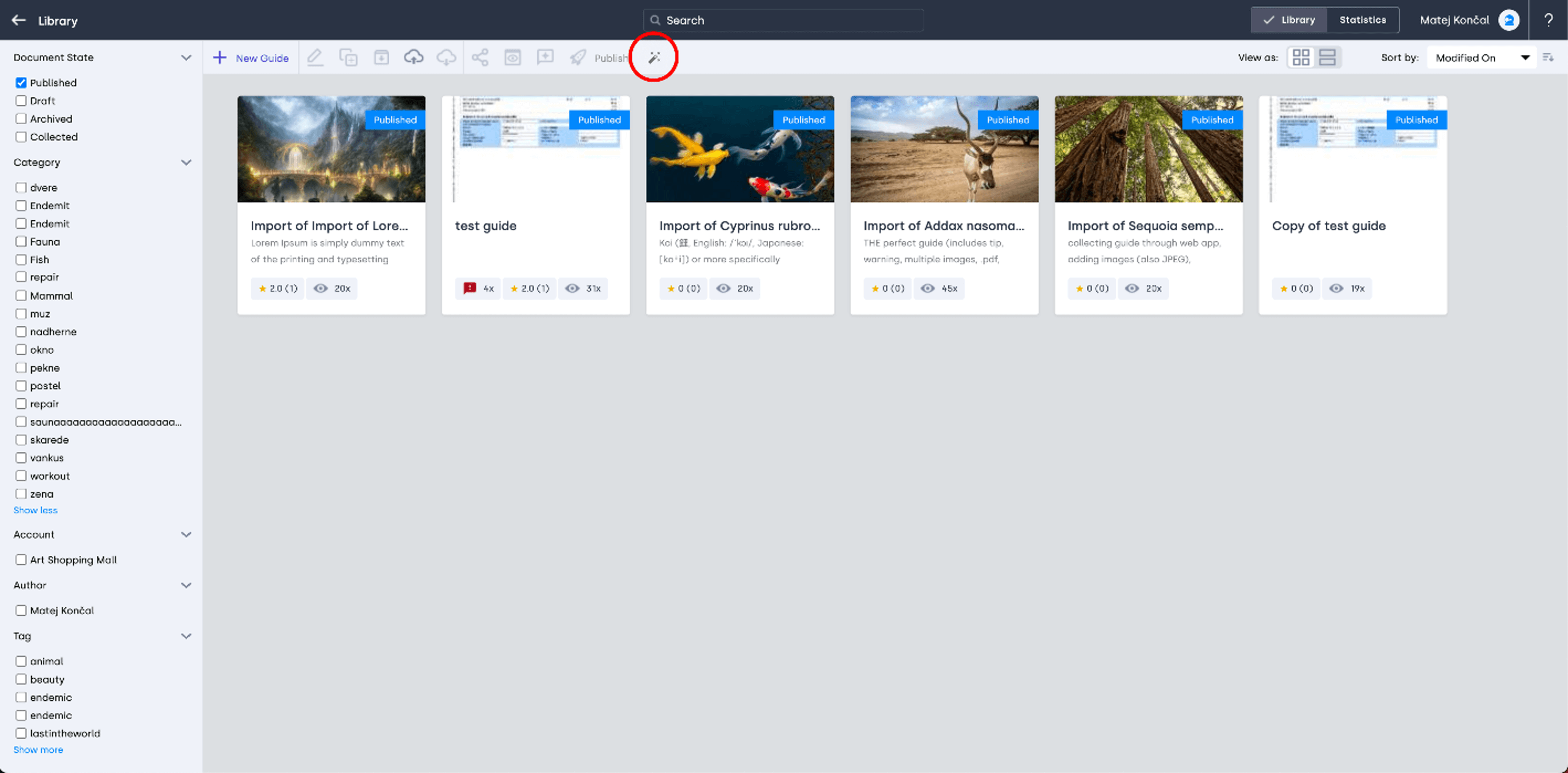
Task: Check the Matej Končal author filter
Action: [x=21, y=610]
